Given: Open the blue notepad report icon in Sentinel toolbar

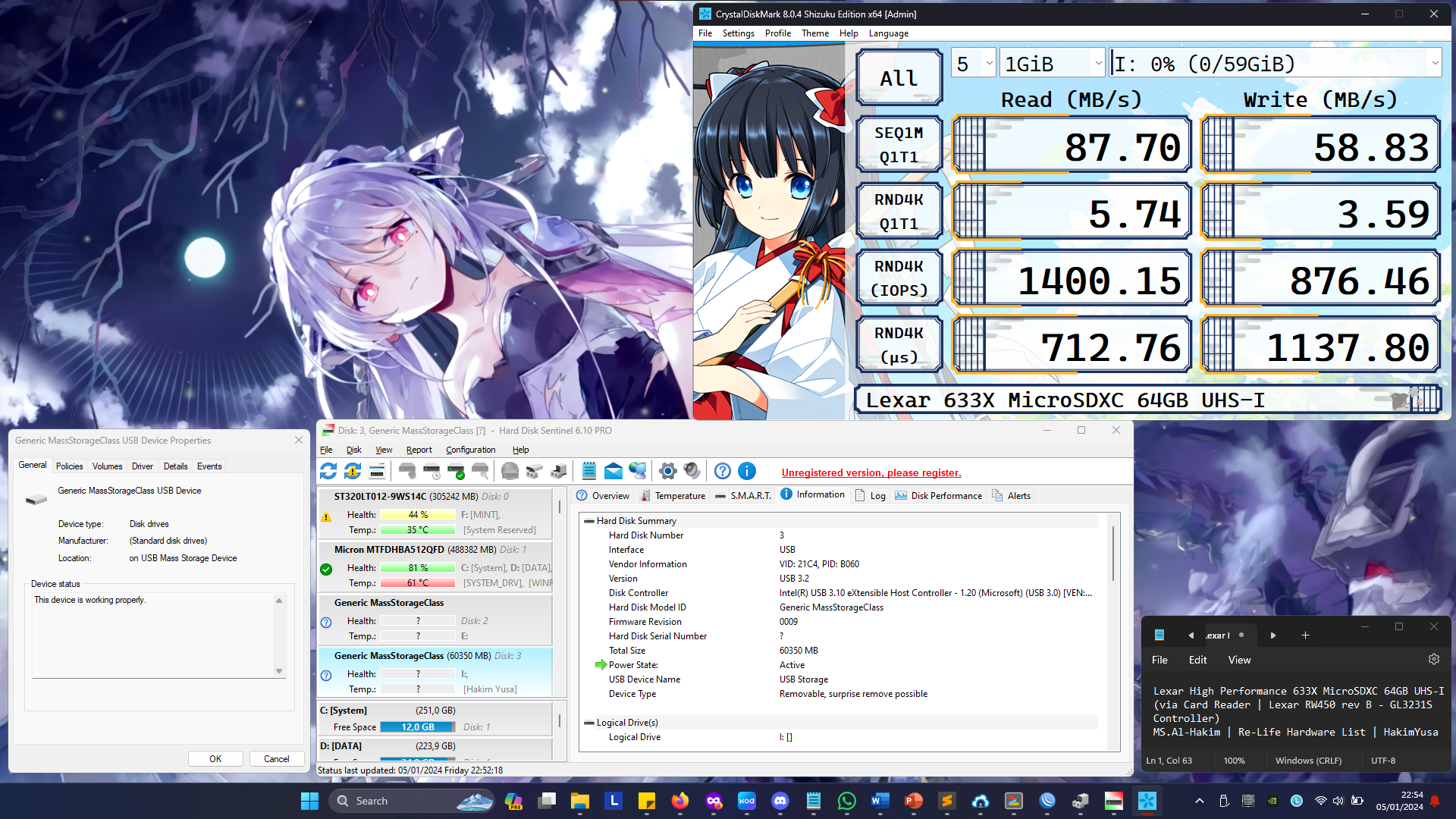Looking at the screenshot, I should point(589,472).
